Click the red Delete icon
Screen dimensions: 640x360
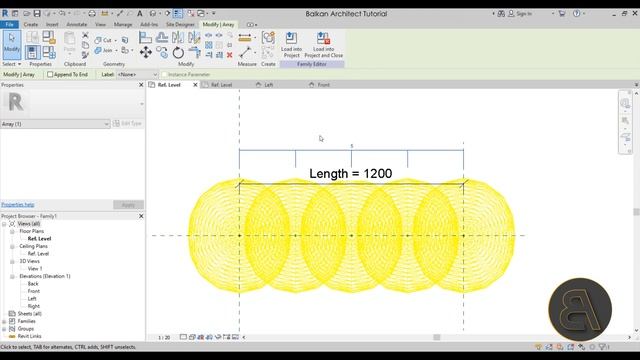click(x=229, y=55)
